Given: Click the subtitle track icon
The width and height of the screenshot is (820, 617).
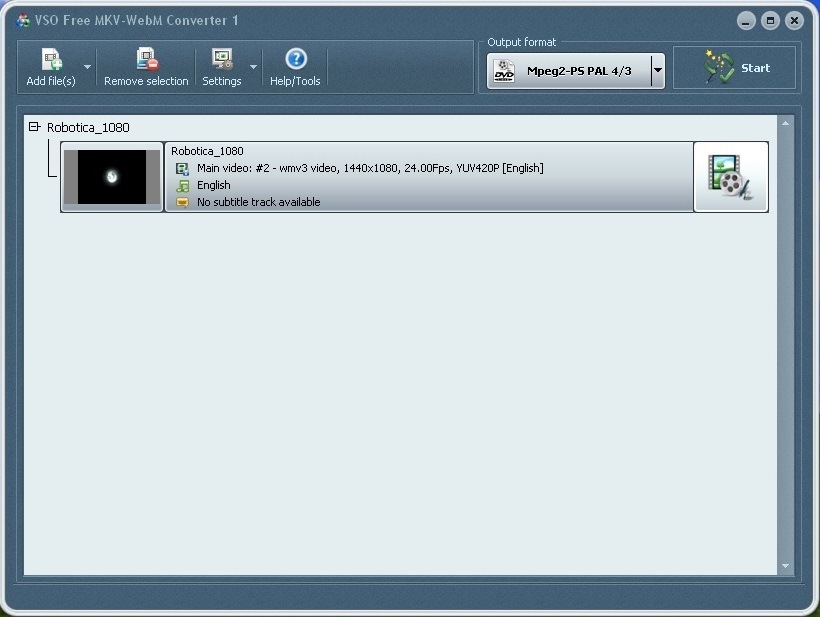Looking at the screenshot, I should coord(182,202).
